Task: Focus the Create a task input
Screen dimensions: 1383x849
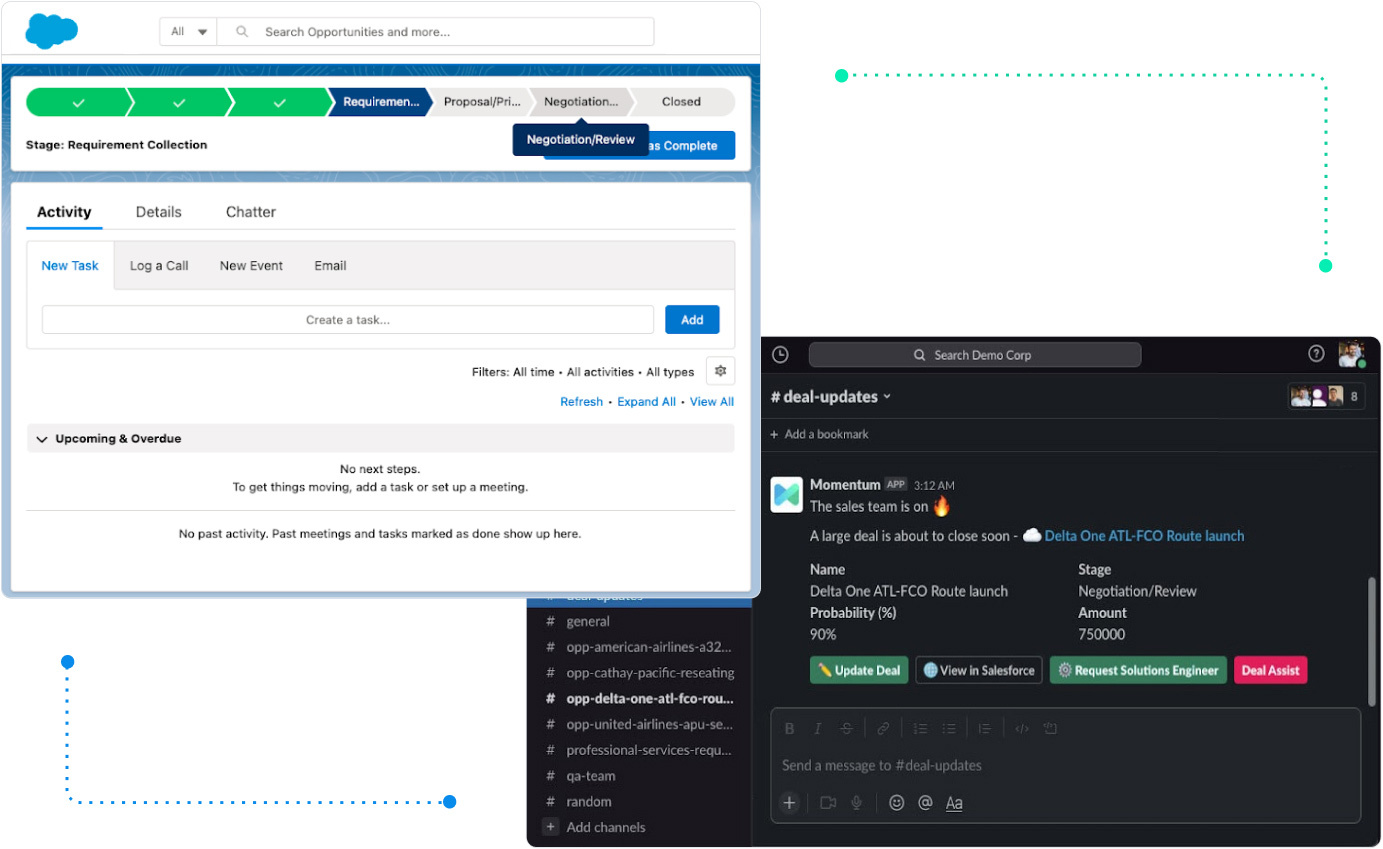Action: [348, 320]
